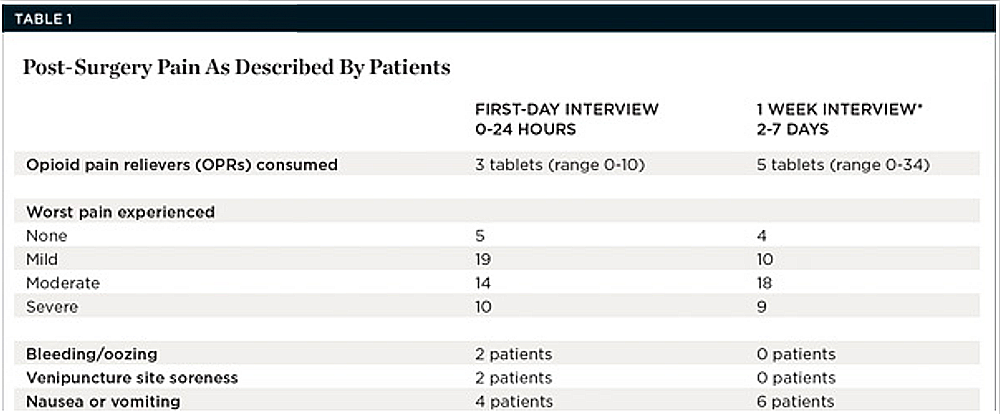Select the Moderate pain level row label

pos(64,283)
